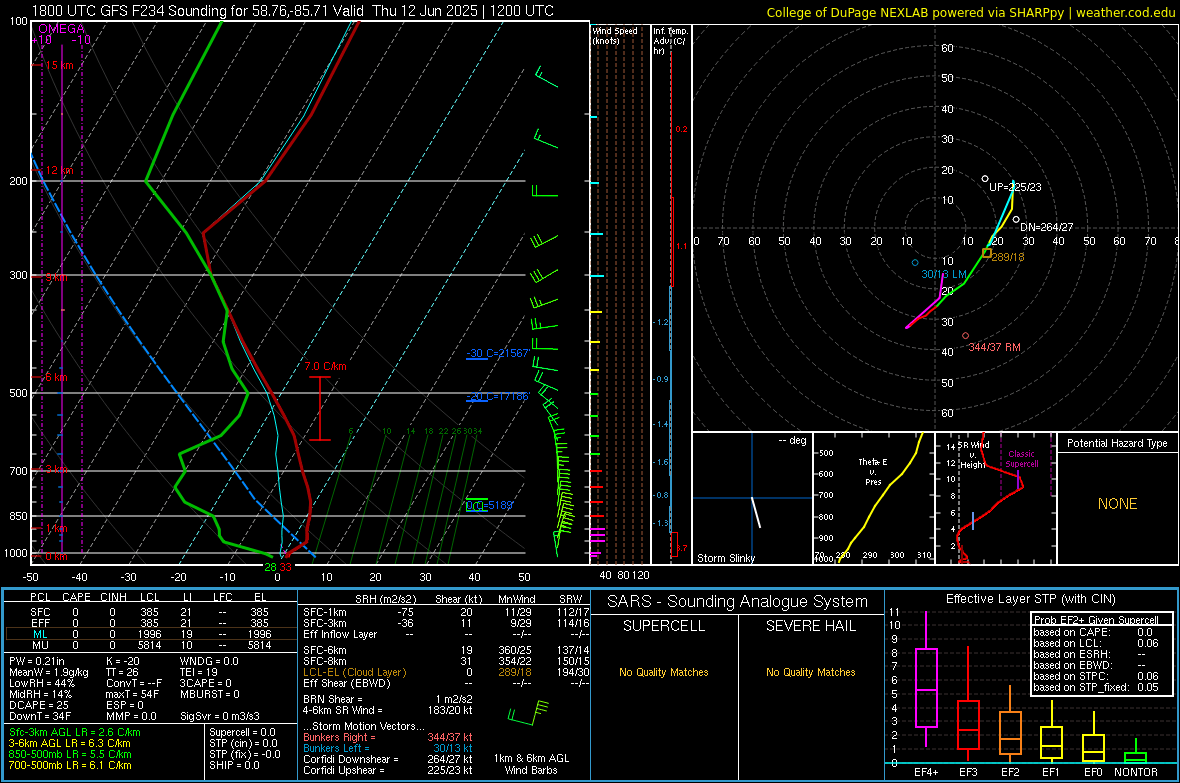This screenshot has height=783, width=1180.
Task: Click the weather.cod.edu NEXLAB credit text
Action: coord(970,12)
